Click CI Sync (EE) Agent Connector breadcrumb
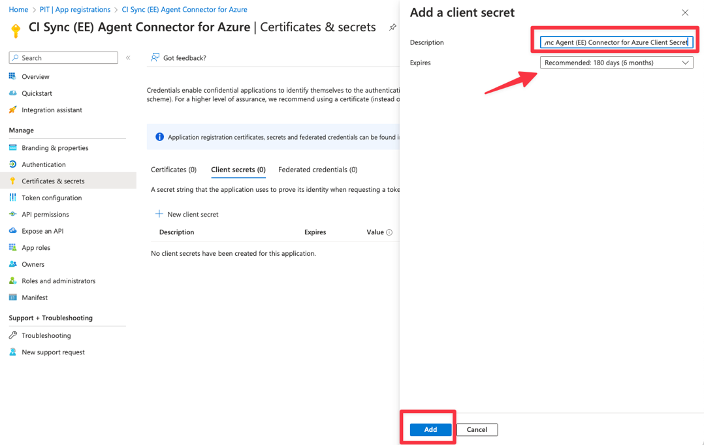Screen dimensions: 704x446 click(x=184, y=9)
